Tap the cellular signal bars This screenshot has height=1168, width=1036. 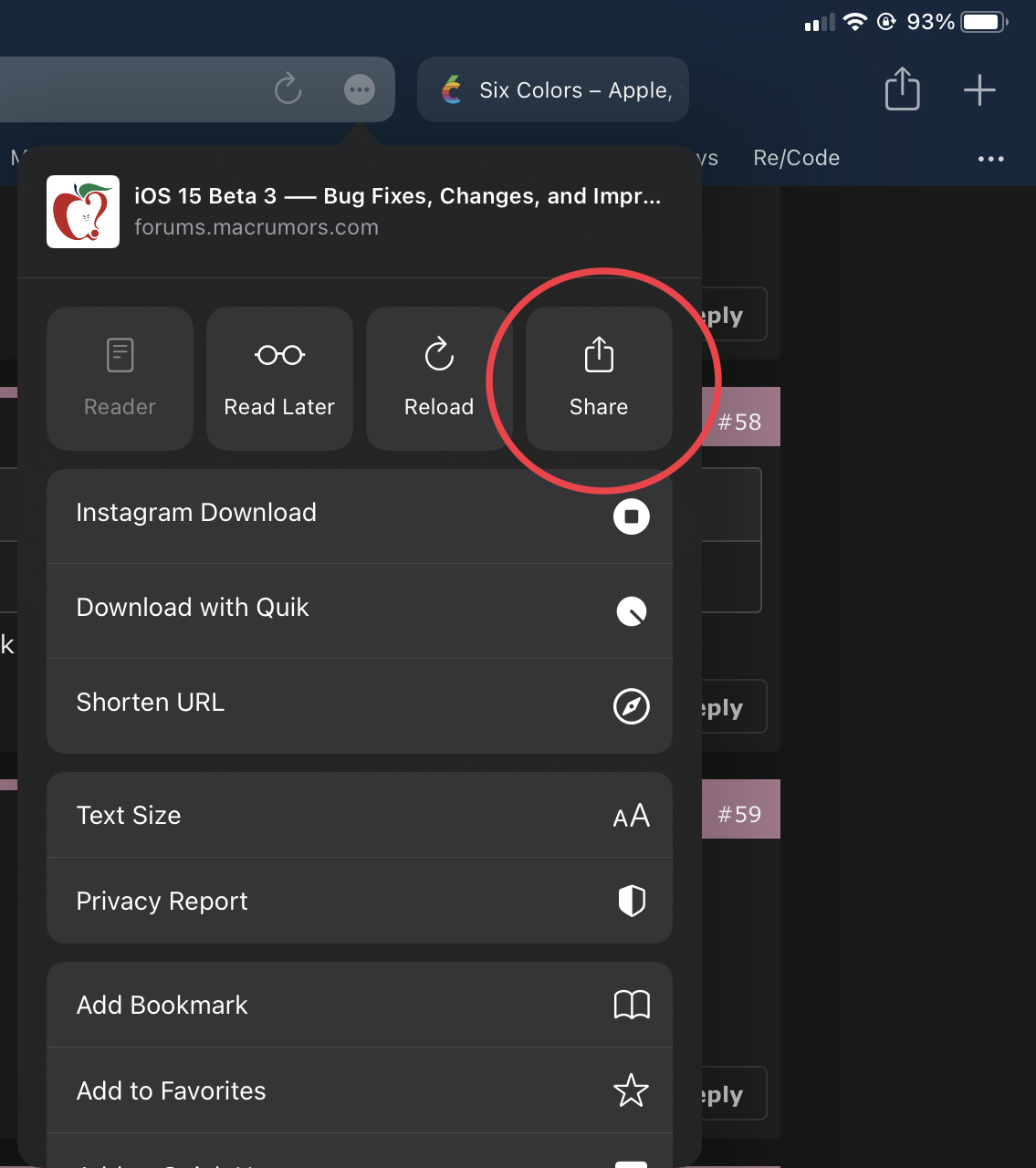(x=820, y=23)
